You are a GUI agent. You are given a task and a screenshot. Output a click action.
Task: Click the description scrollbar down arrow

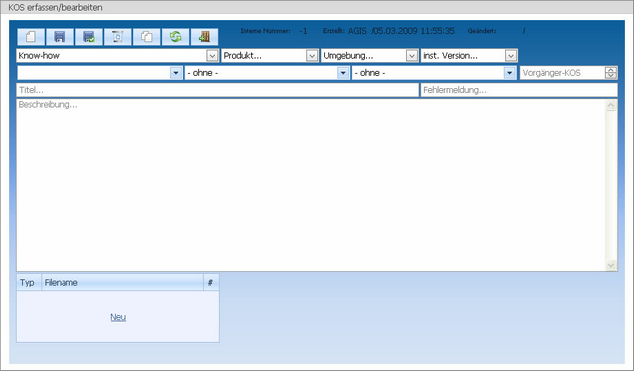(x=611, y=266)
